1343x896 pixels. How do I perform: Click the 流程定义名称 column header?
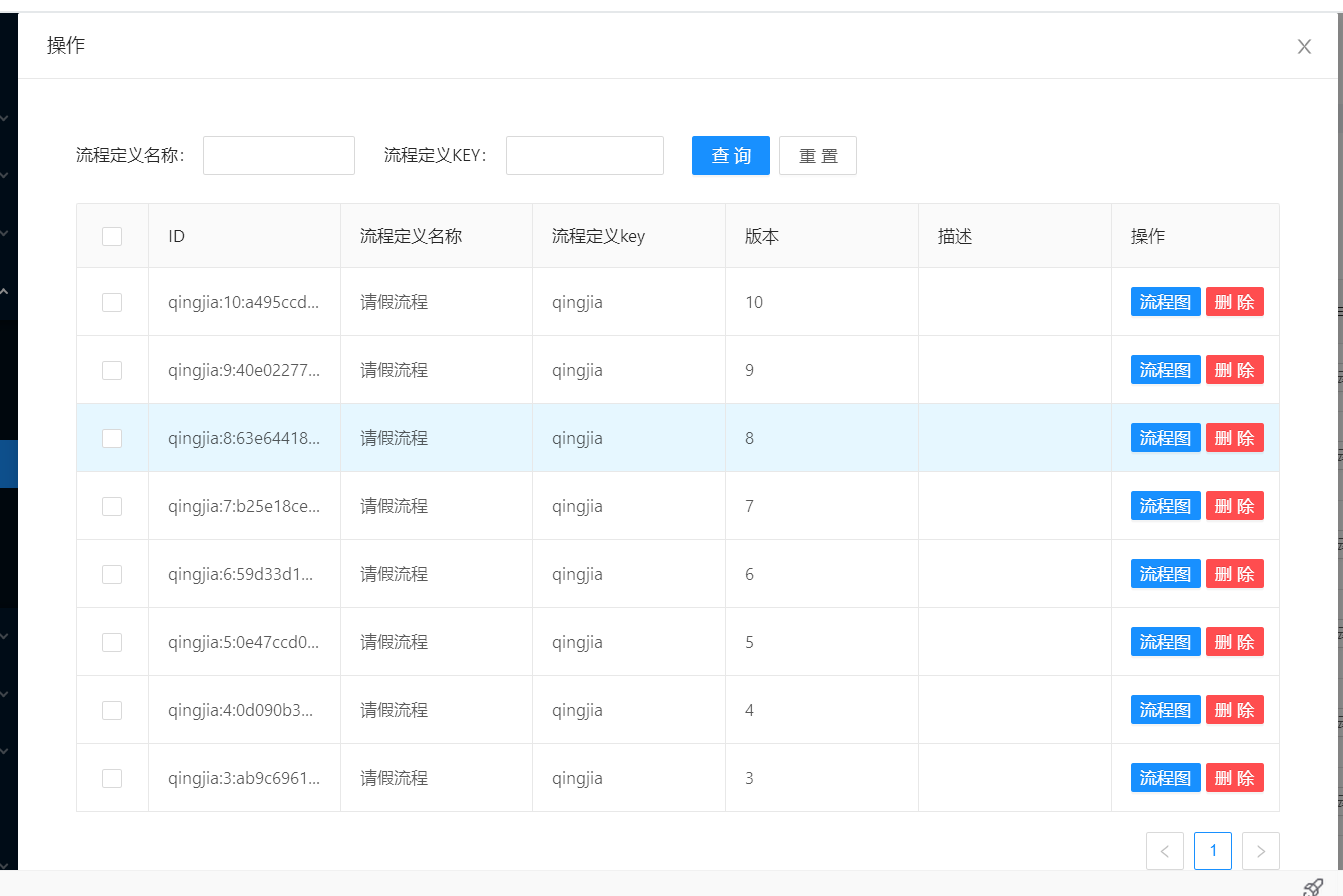[436, 236]
